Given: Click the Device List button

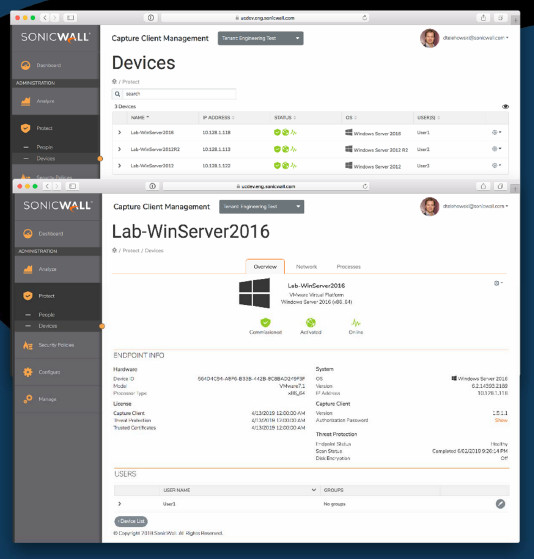Looking at the screenshot, I should click(x=131, y=521).
